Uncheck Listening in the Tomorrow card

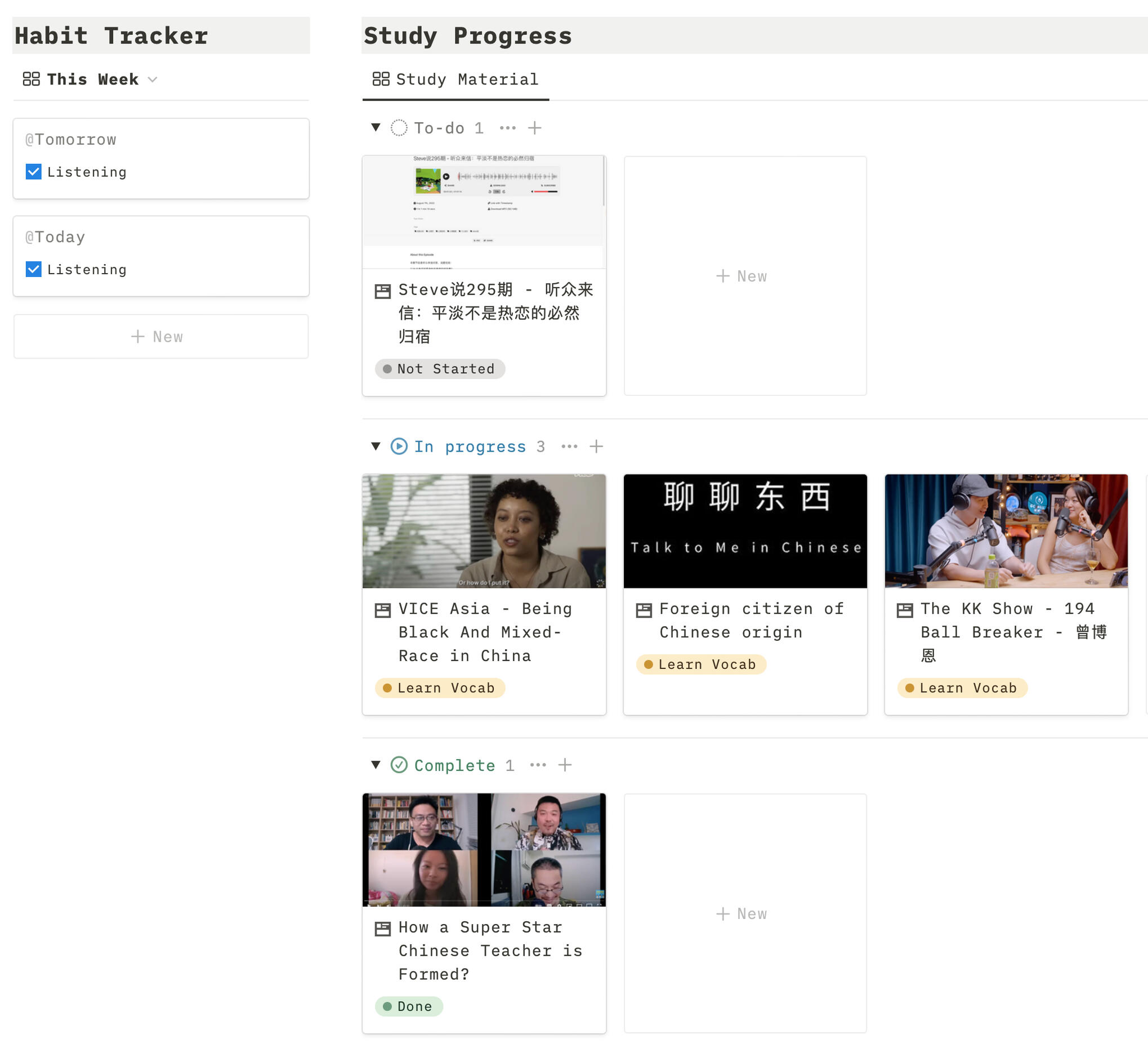point(34,172)
